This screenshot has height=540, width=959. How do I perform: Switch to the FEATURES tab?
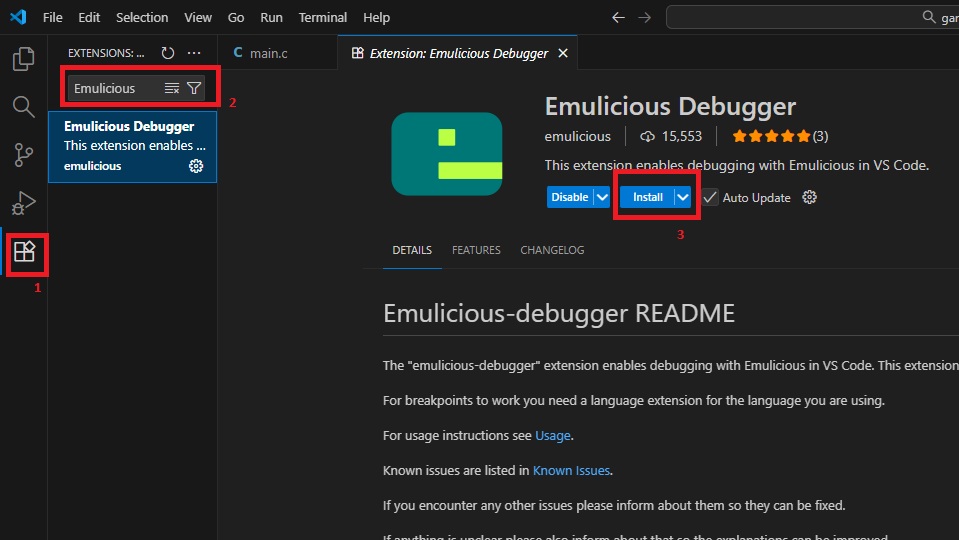(x=476, y=250)
